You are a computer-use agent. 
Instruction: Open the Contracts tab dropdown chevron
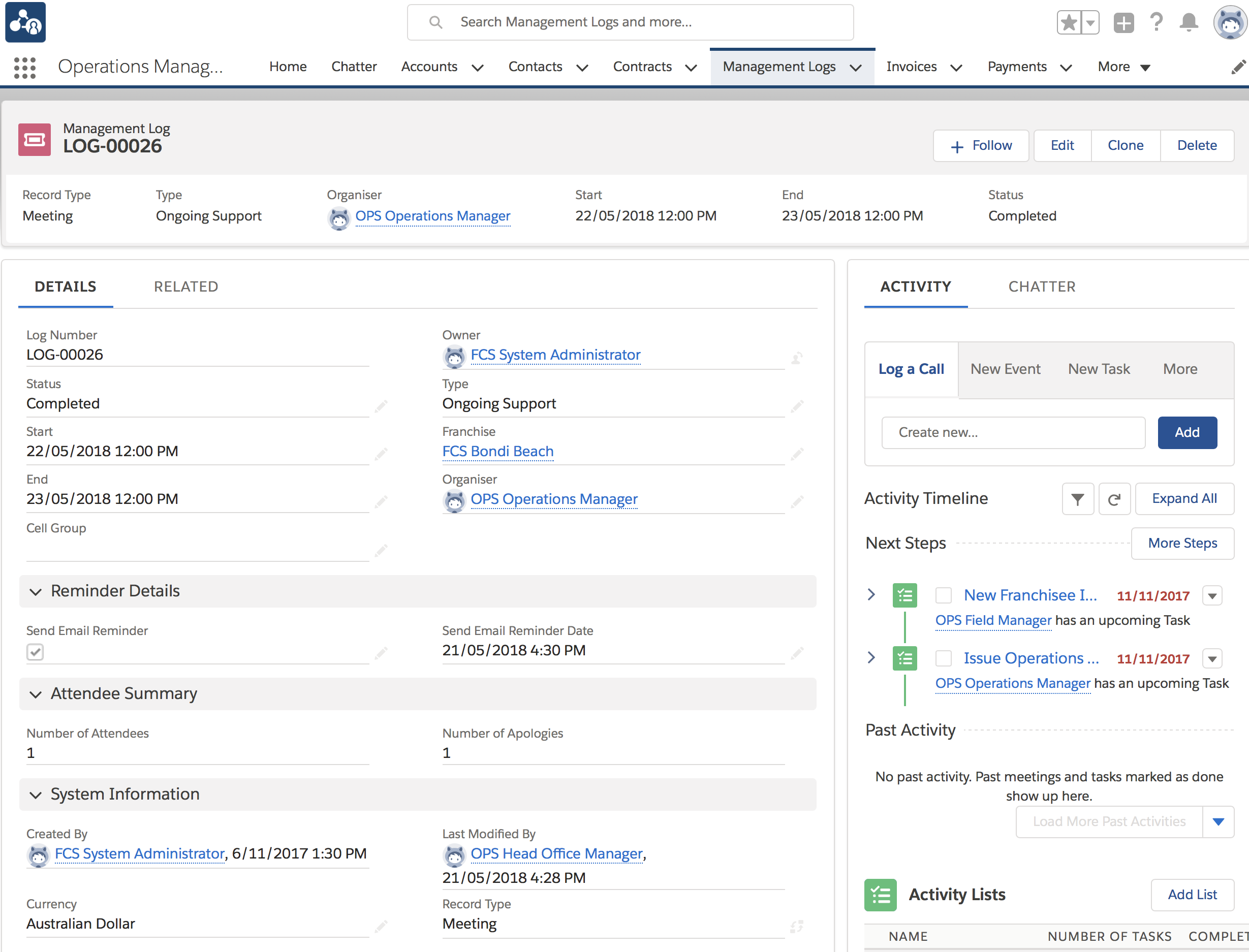[691, 68]
